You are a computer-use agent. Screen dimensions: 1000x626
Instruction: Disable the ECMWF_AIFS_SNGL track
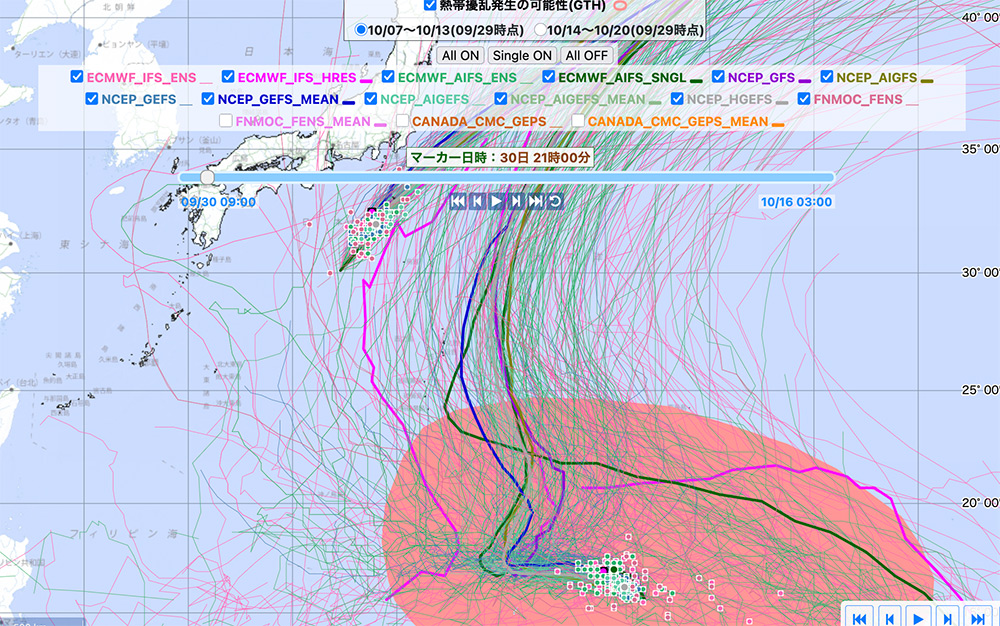click(548, 77)
